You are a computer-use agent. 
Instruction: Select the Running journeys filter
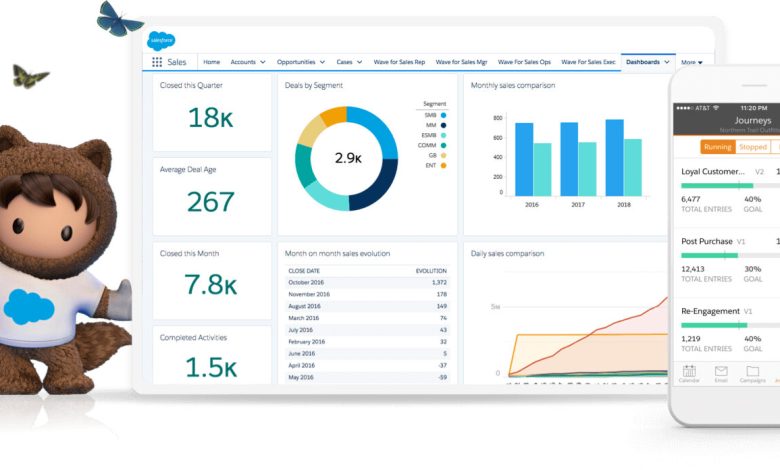(717, 147)
